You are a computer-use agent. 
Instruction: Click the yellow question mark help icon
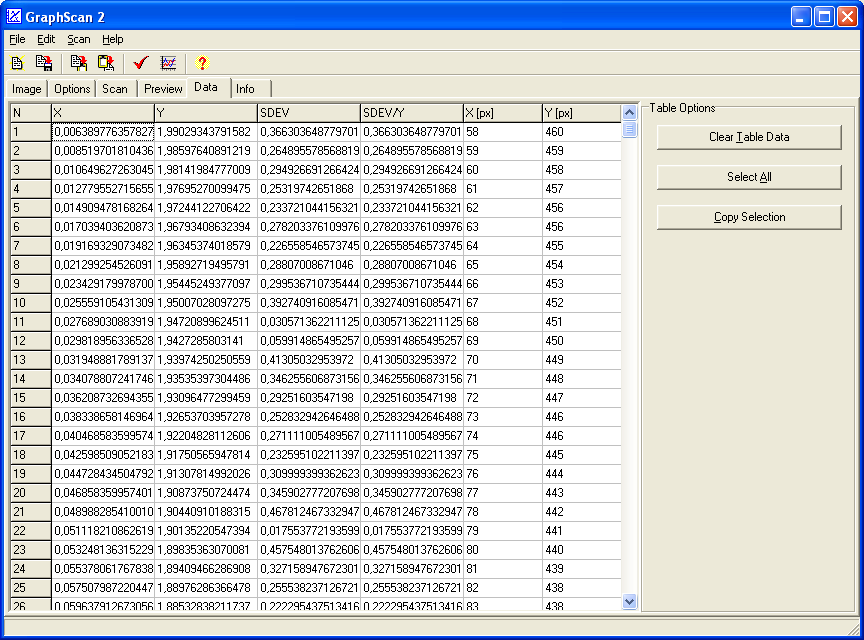pyautogui.click(x=202, y=63)
